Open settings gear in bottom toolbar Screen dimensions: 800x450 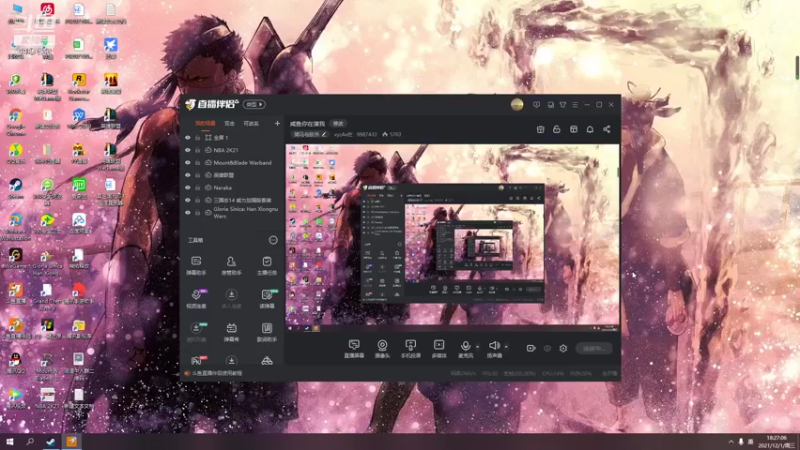[563, 348]
